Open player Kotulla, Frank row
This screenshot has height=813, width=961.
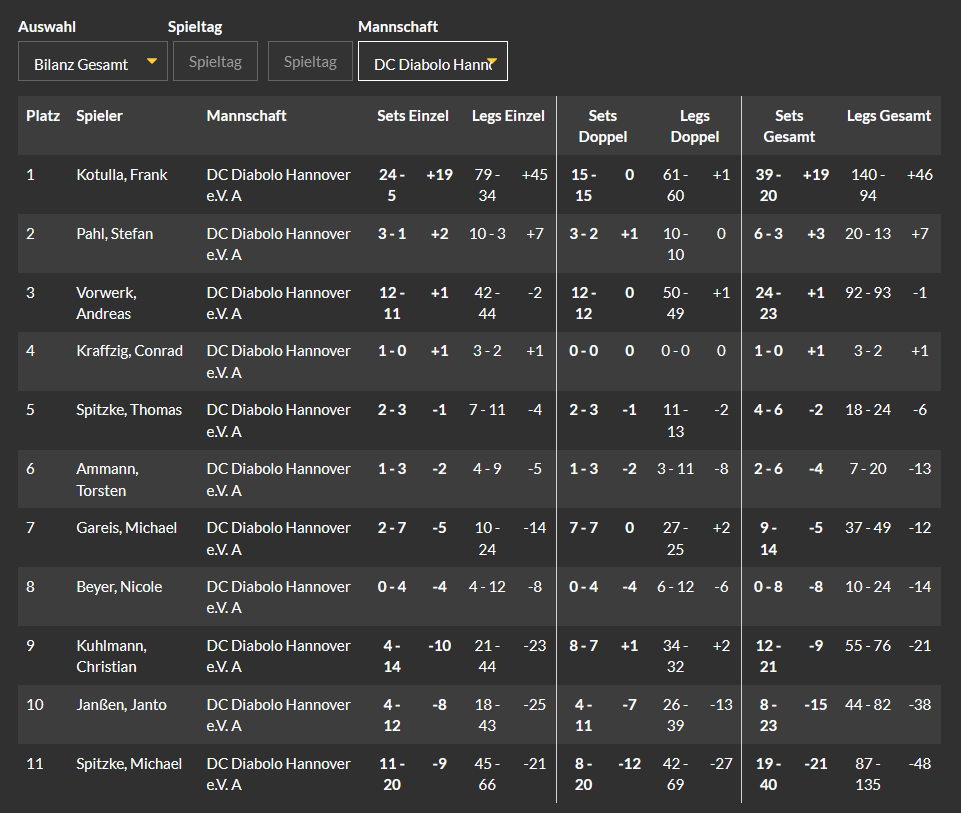(x=479, y=184)
